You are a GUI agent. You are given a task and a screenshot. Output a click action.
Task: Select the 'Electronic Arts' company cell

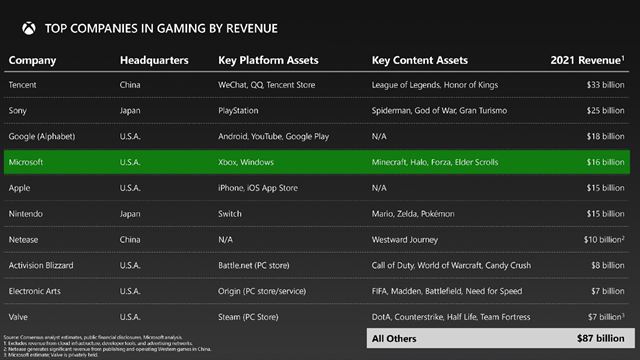point(34,291)
